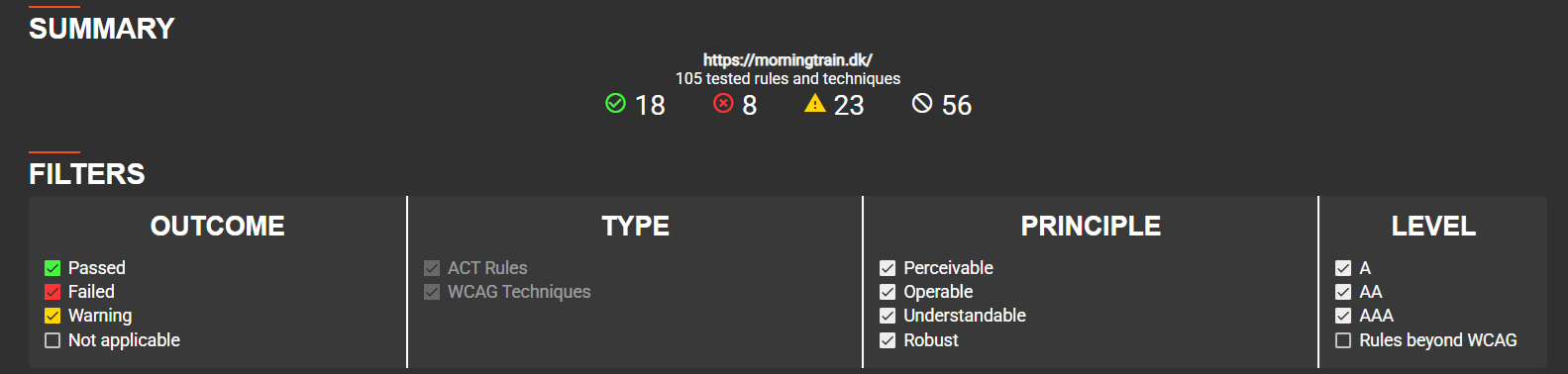The height and width of the screenshot is (374, 1568).
Task: Click the green passed checkmark icon
Action: point(615,103)
